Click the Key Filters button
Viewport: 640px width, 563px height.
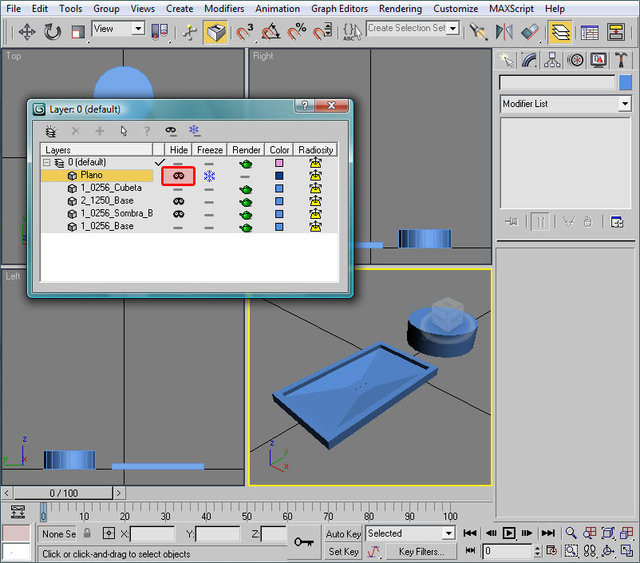421,551
